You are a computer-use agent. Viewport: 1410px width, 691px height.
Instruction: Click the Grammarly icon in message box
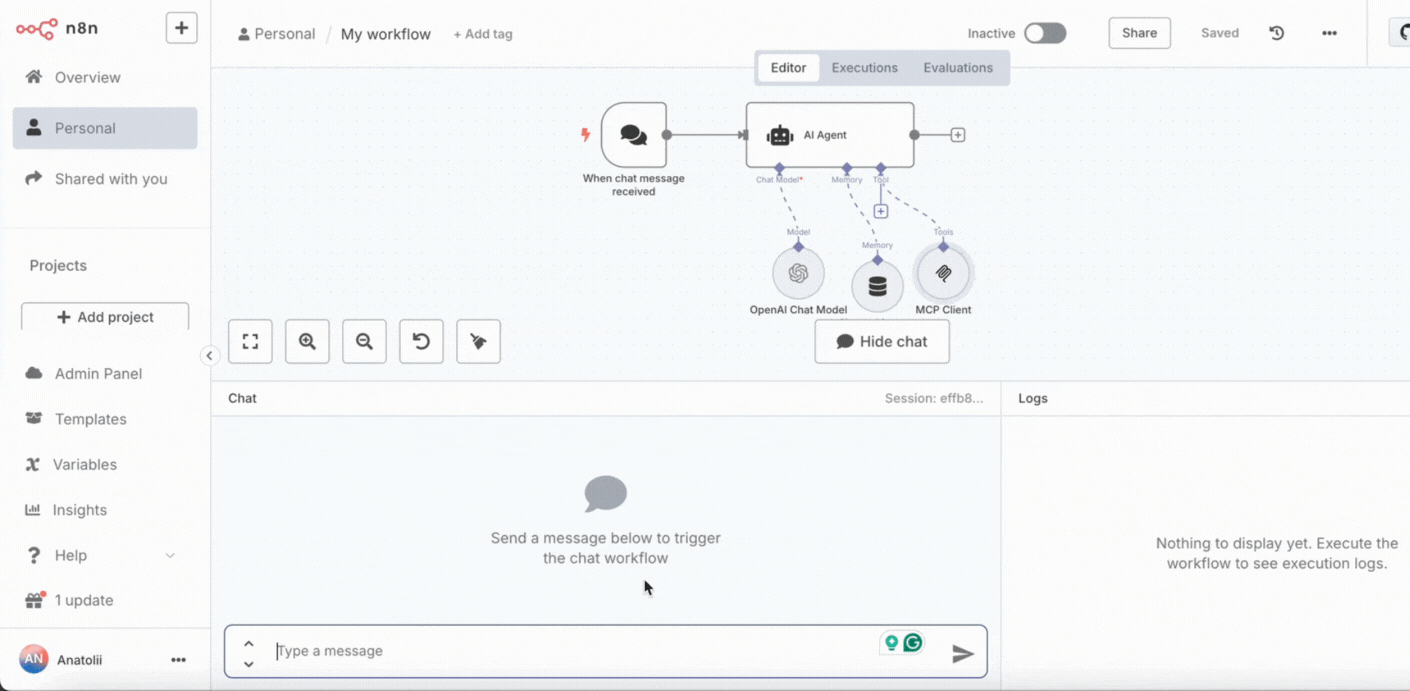913,643
